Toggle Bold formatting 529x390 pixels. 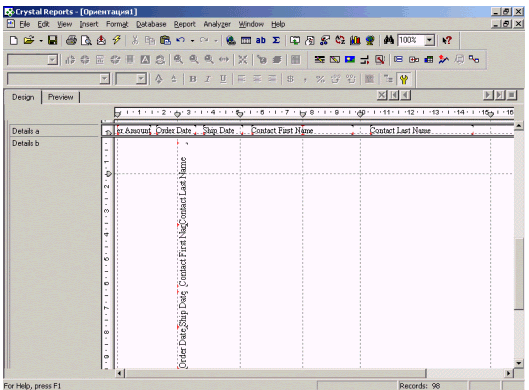click(193, 79)
